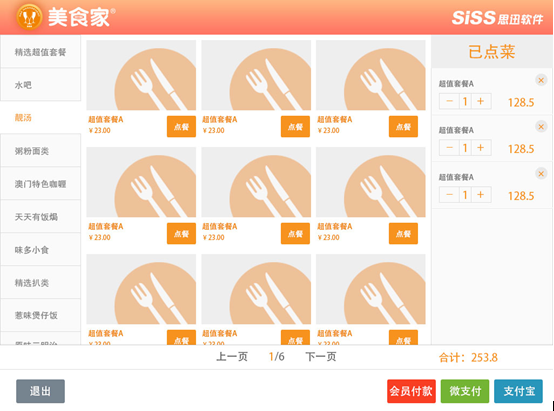Go to next page with 下一页
Image resolution: width=554 pixels, height=411 pixels.
tap(321, 357)
